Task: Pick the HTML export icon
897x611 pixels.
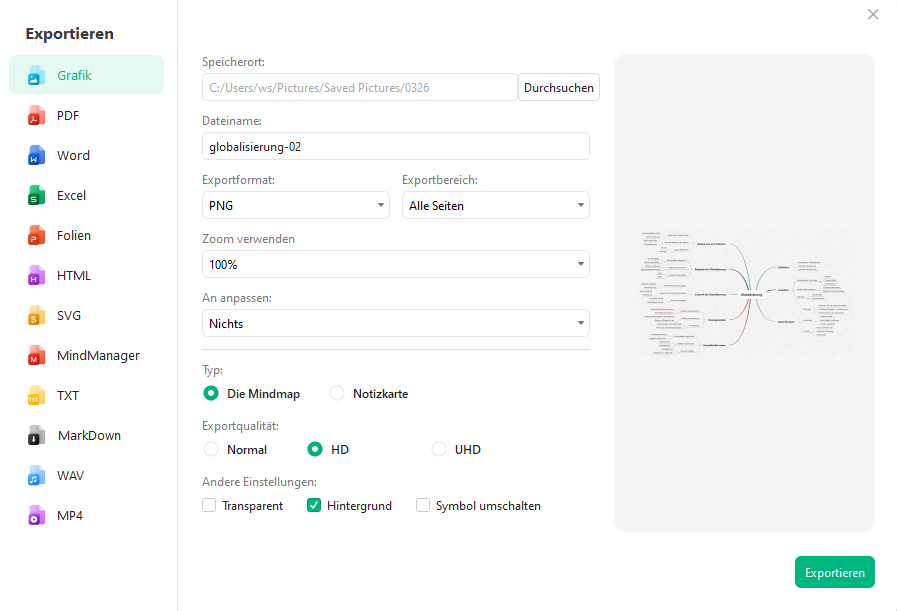Action: point(37,276)
